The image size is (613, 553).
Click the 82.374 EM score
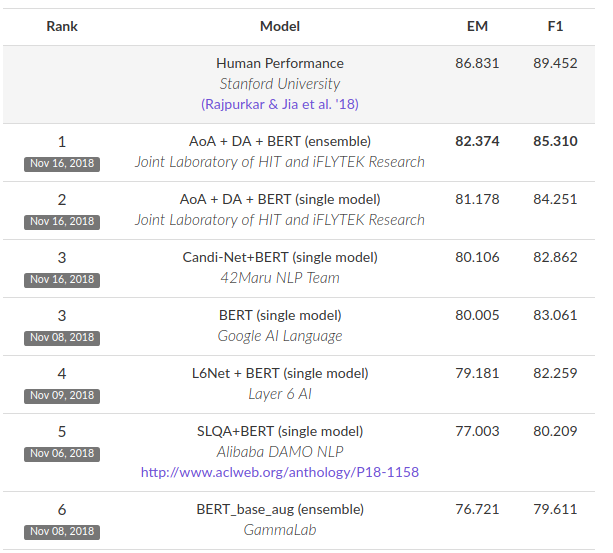point(477,141)
